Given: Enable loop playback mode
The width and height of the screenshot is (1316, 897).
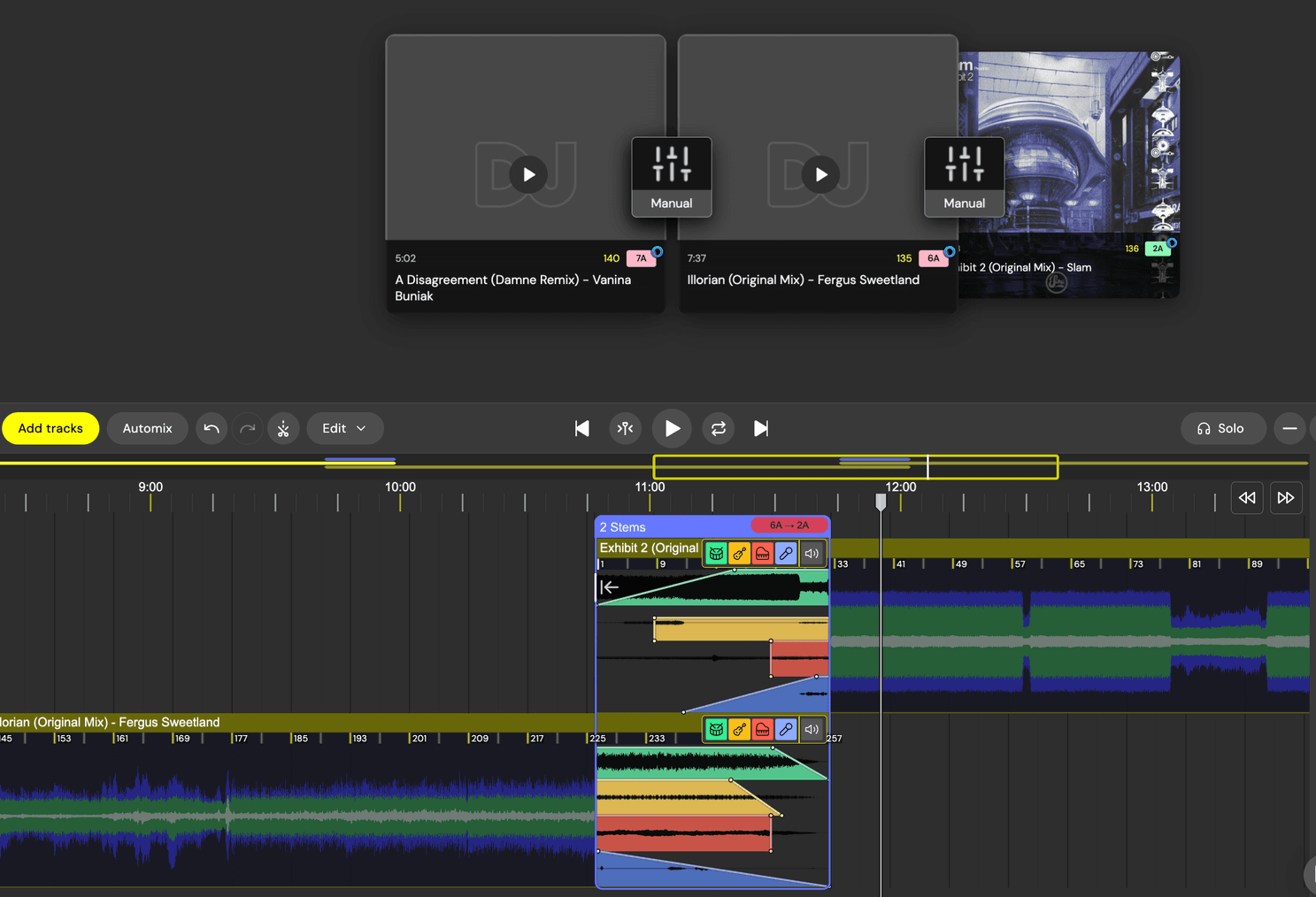Looking at the screenshot, I should (718, 428).
